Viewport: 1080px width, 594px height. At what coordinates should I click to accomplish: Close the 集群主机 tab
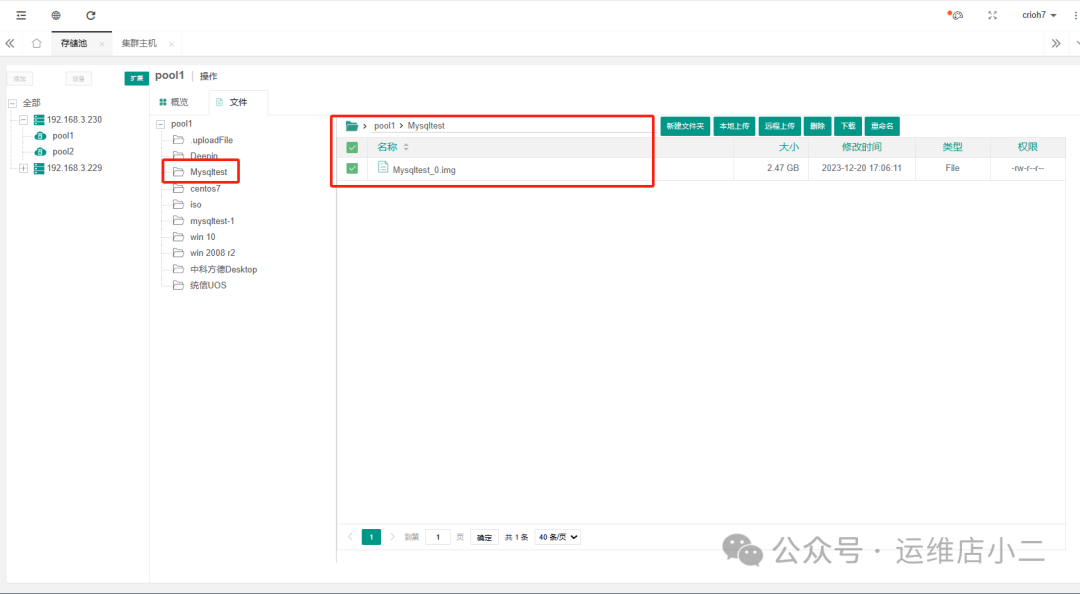click(171, 44)
